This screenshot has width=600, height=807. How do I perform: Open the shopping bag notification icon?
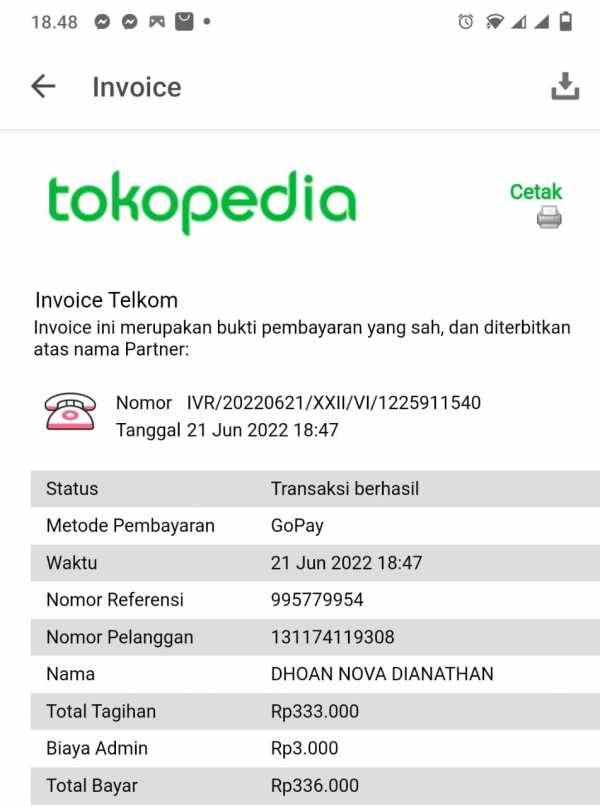coord(184,22)
